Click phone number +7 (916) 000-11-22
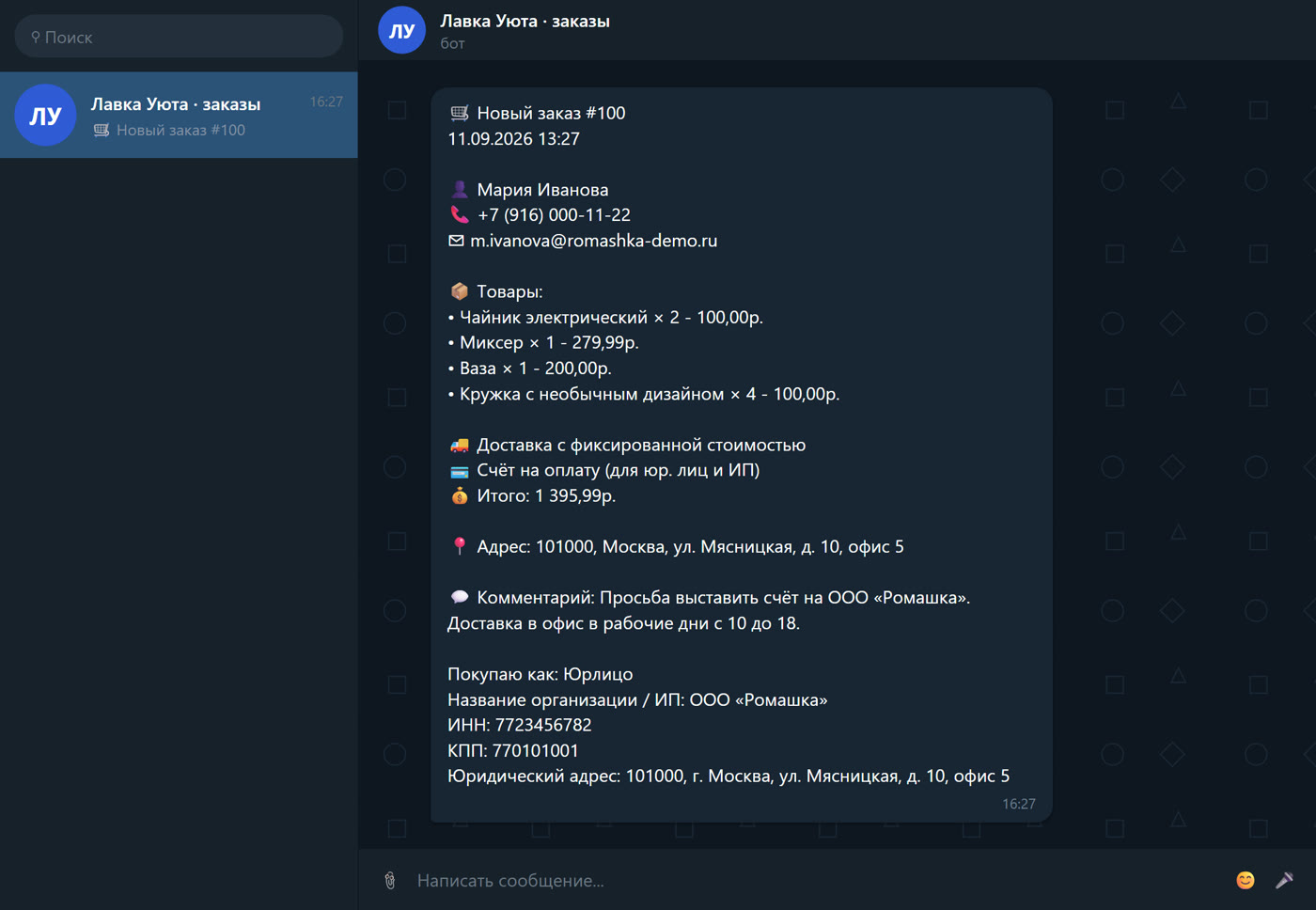Image resolution: width=1316 pixels, height=910 pixels. click(x=554, y=215)
